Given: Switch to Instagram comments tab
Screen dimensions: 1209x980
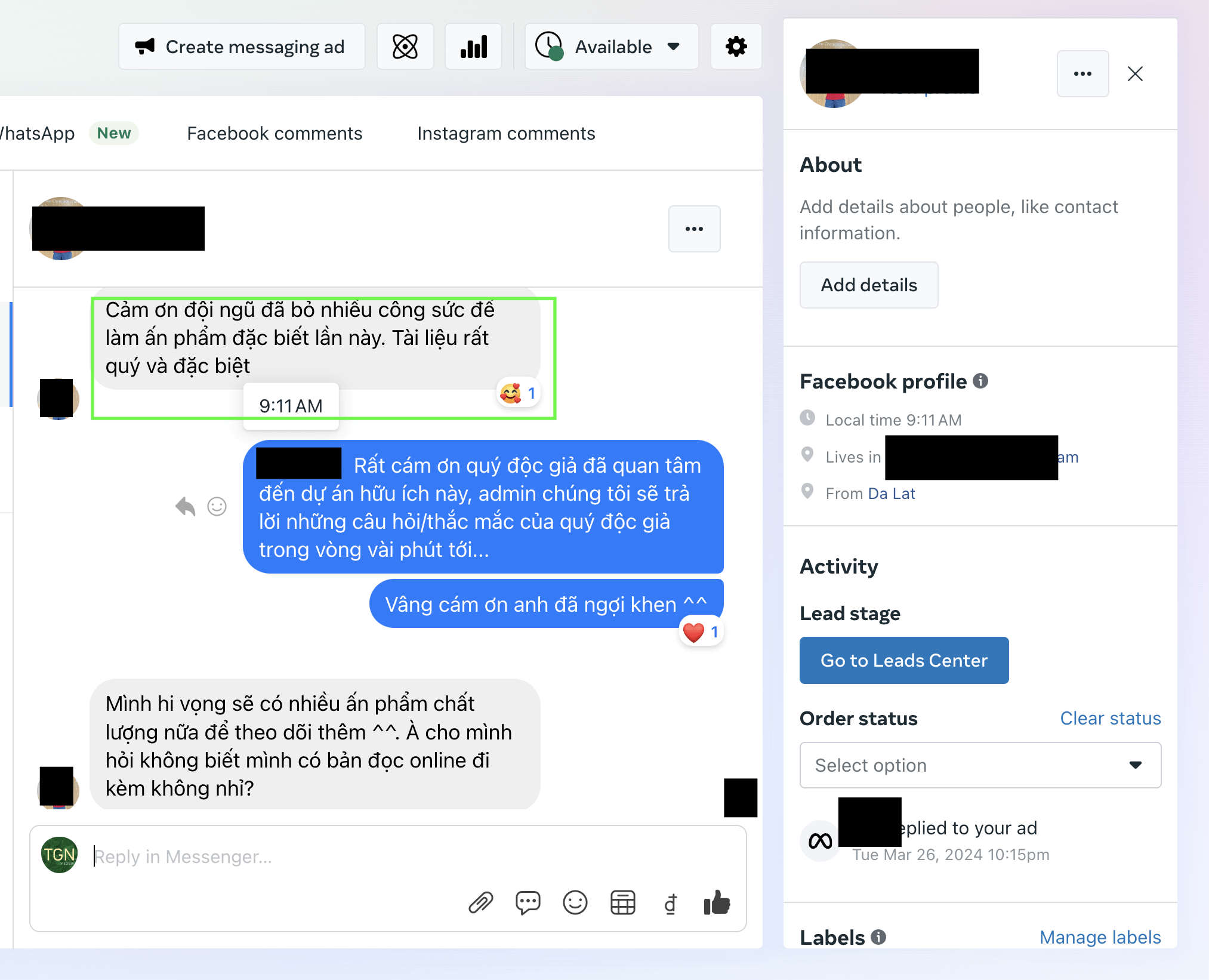Looking at the screenshot, I should click(x=506, y=133).
